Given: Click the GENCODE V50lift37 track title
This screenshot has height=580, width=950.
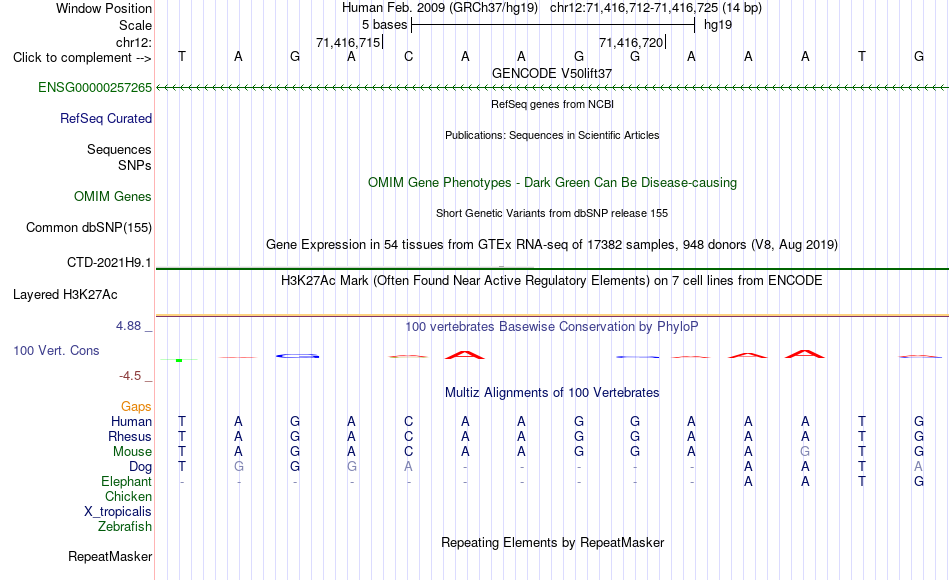Looking at the screenshot, I should (552, 73).
